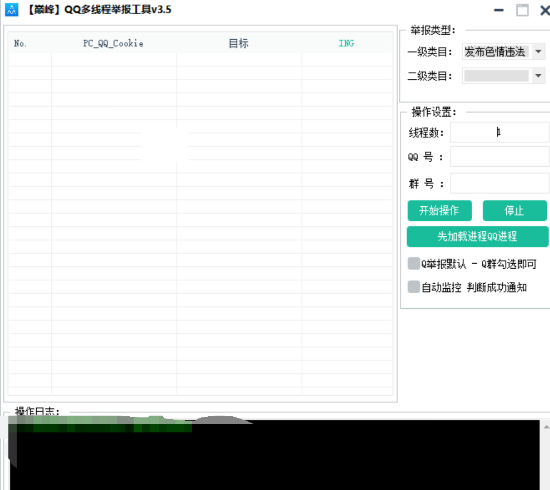
Task: Click the blue app icon in title bar
Action: click(11, 10)
